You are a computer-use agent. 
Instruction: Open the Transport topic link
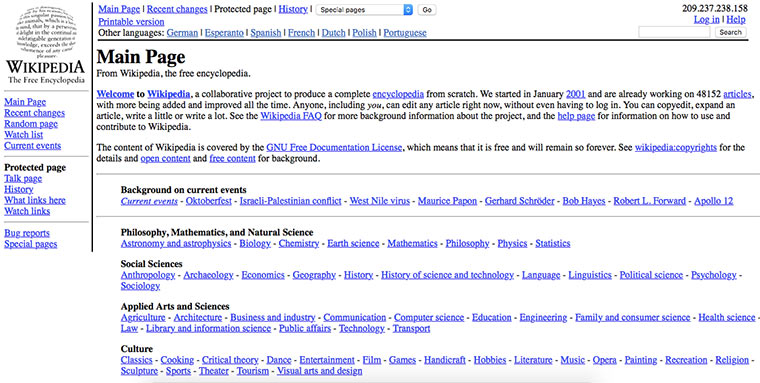pos(411,328)
